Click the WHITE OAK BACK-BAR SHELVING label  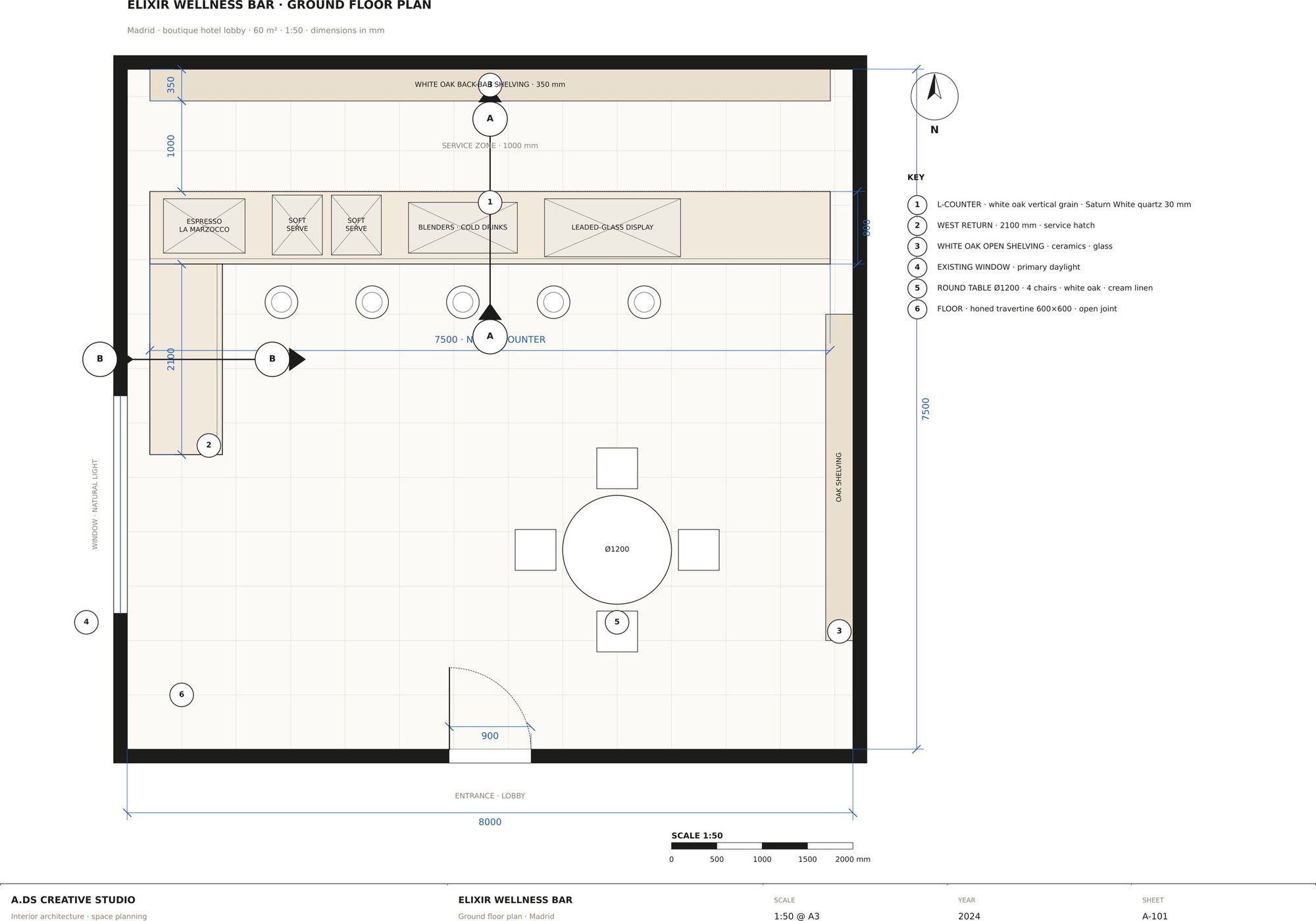point(490,85)
